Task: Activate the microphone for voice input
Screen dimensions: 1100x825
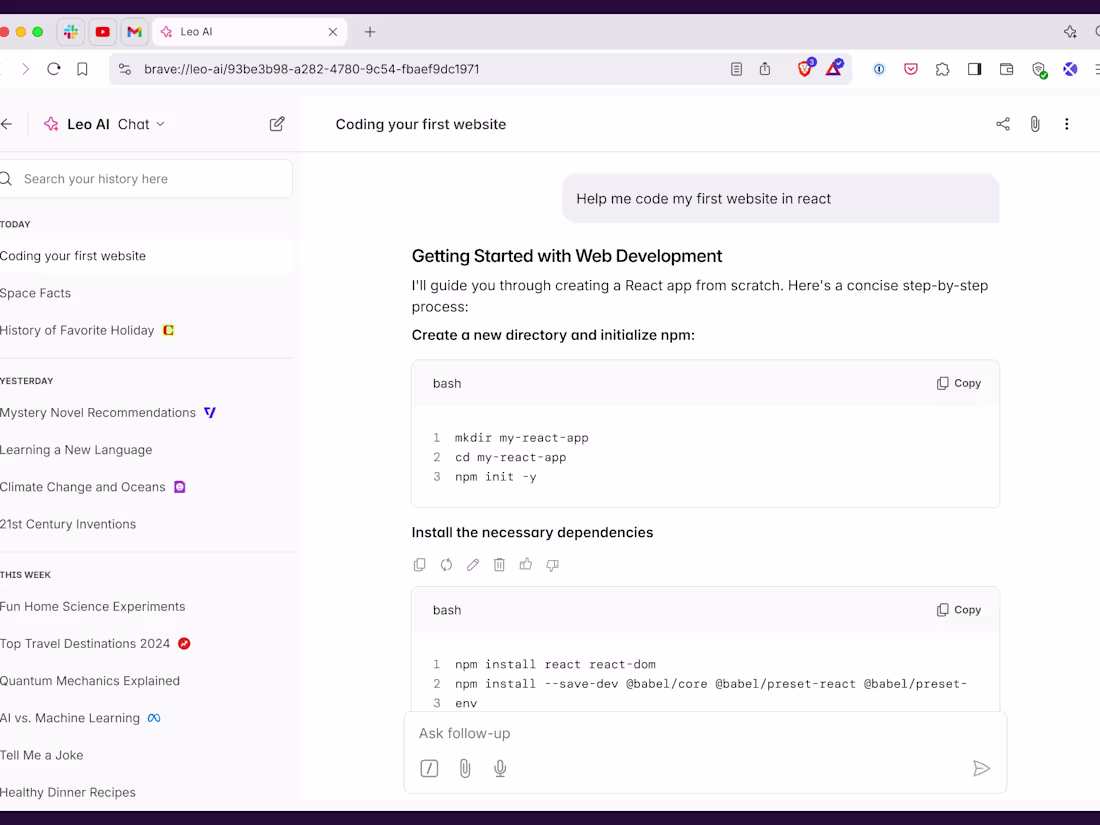Action: coord(500,768)
